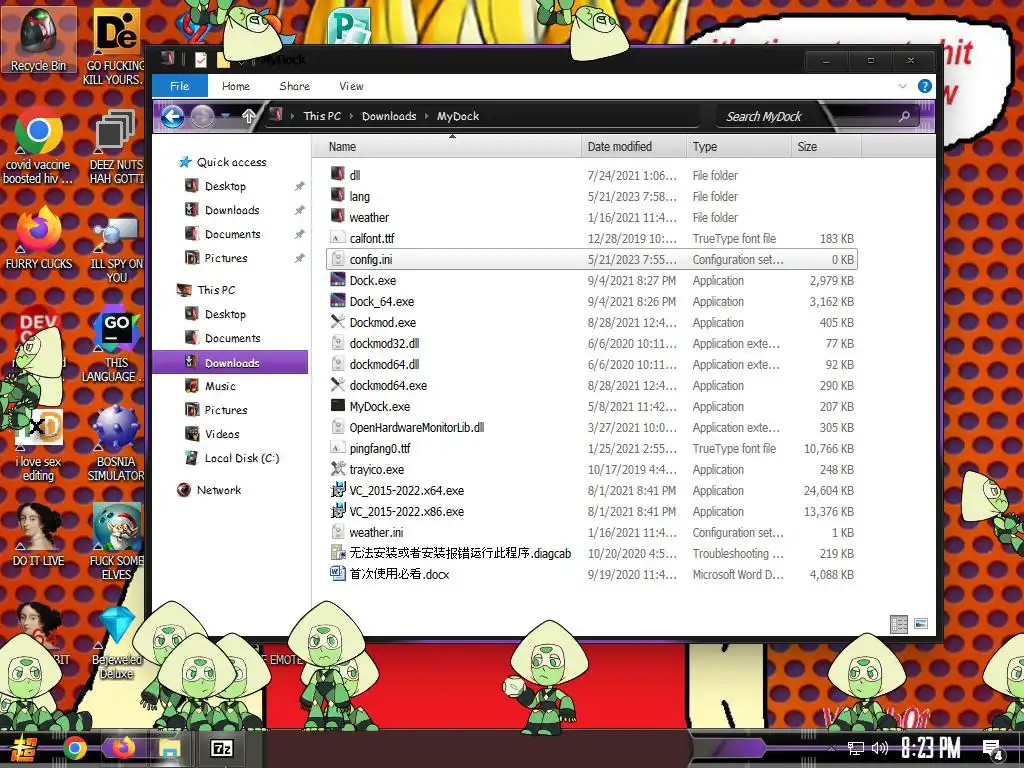This screenshot has height=768, width=1024.
Task: Select the Dock_64.exe application icon
Action: 338,301
